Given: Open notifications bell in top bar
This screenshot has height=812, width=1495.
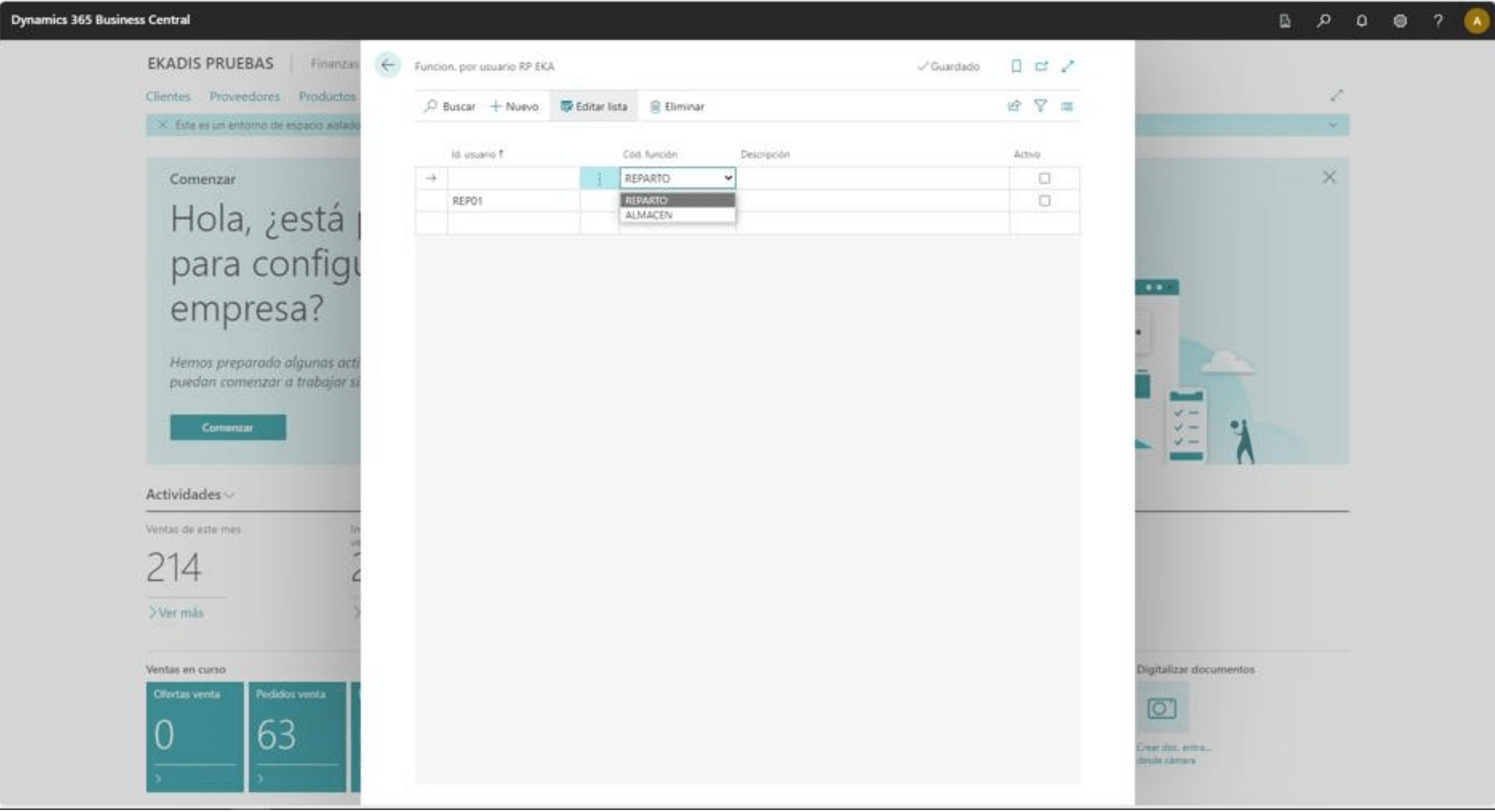Looking at the screenshot, I should coord(1361,20).
